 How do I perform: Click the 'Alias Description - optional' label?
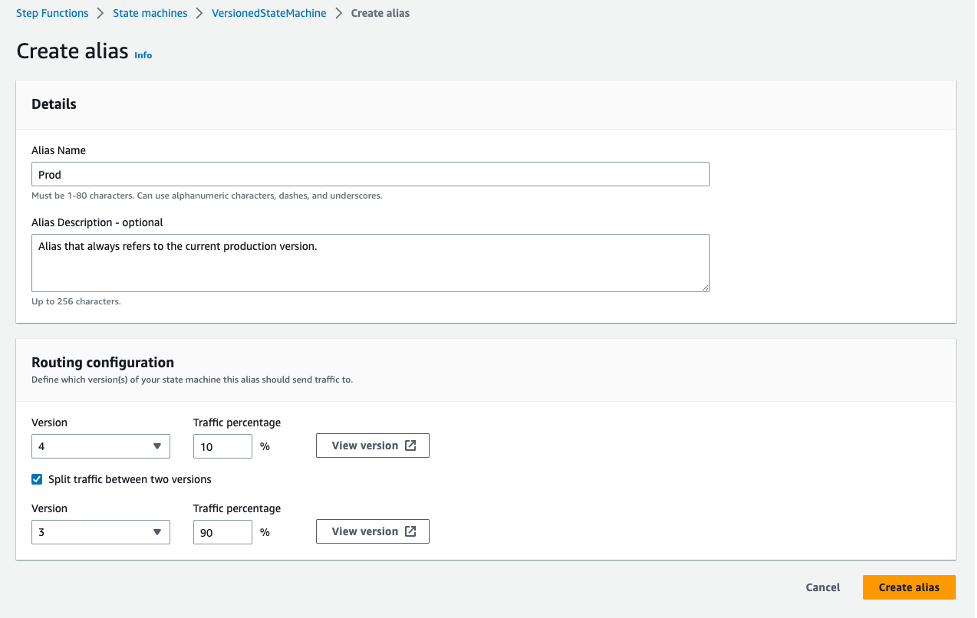click(x=97, y=222)
